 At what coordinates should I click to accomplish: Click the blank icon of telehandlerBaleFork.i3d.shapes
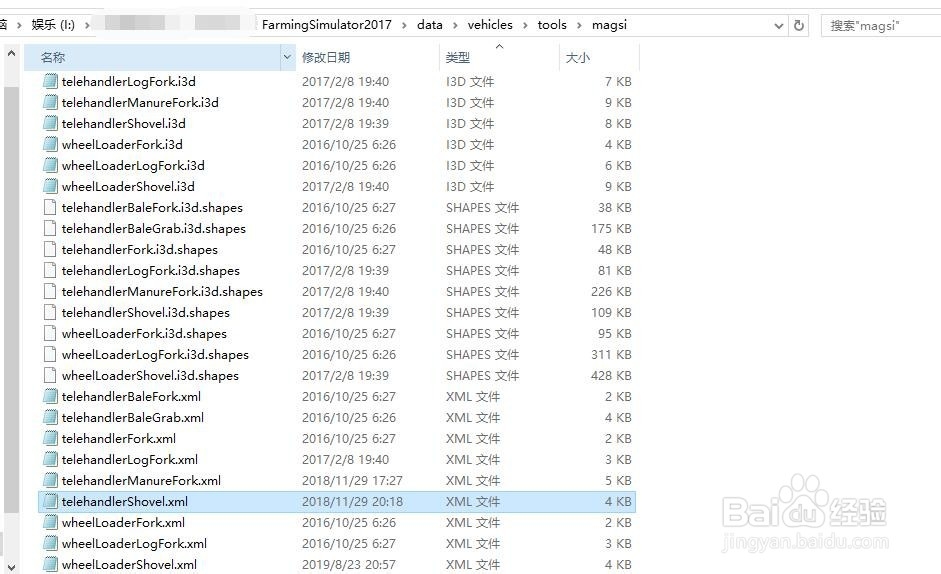(50, 207)
